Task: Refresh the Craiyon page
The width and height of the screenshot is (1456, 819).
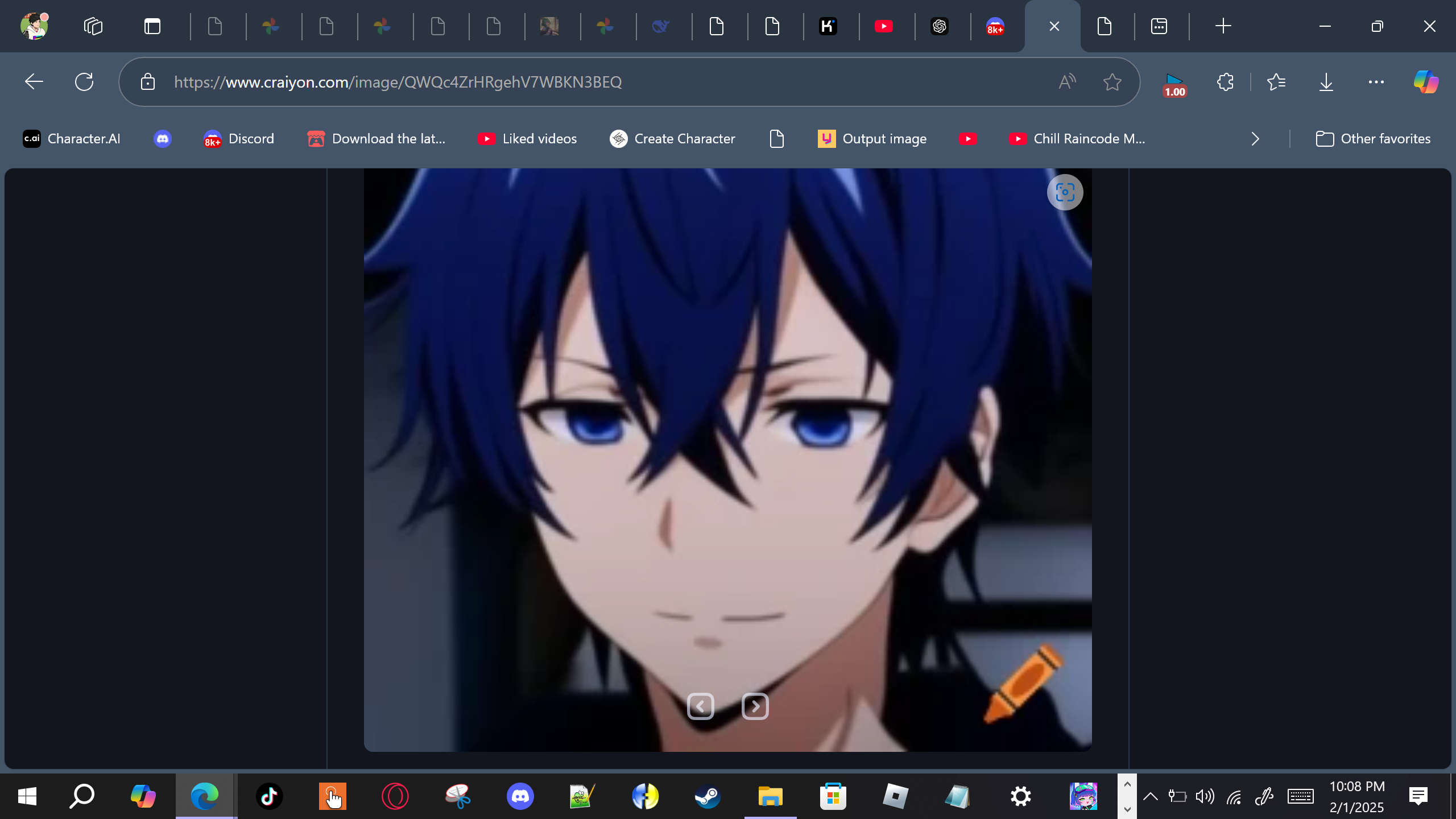Action: pyautogui.click(x=84, y=82)
